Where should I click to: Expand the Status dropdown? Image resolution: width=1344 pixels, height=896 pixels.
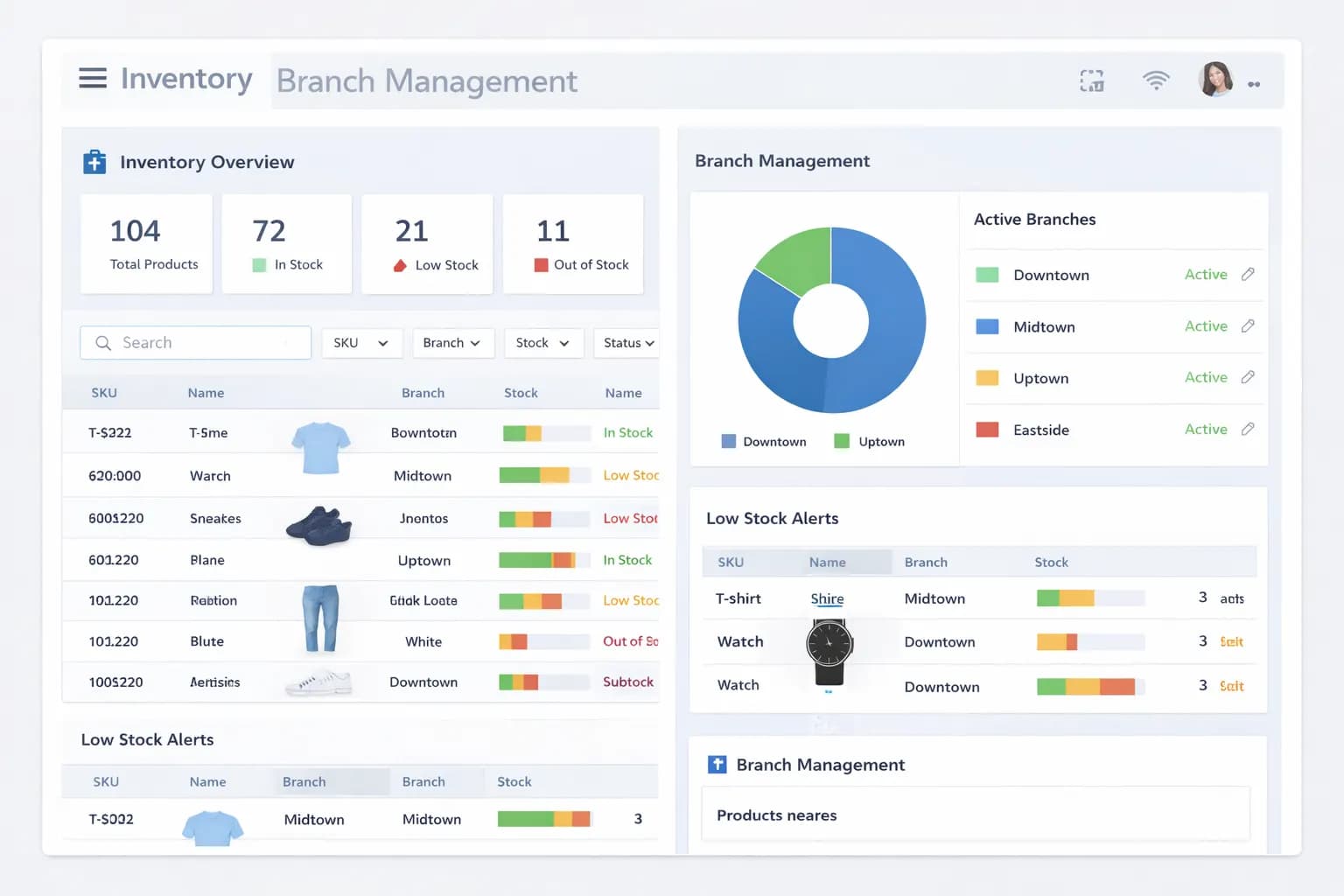pos(626,342)
